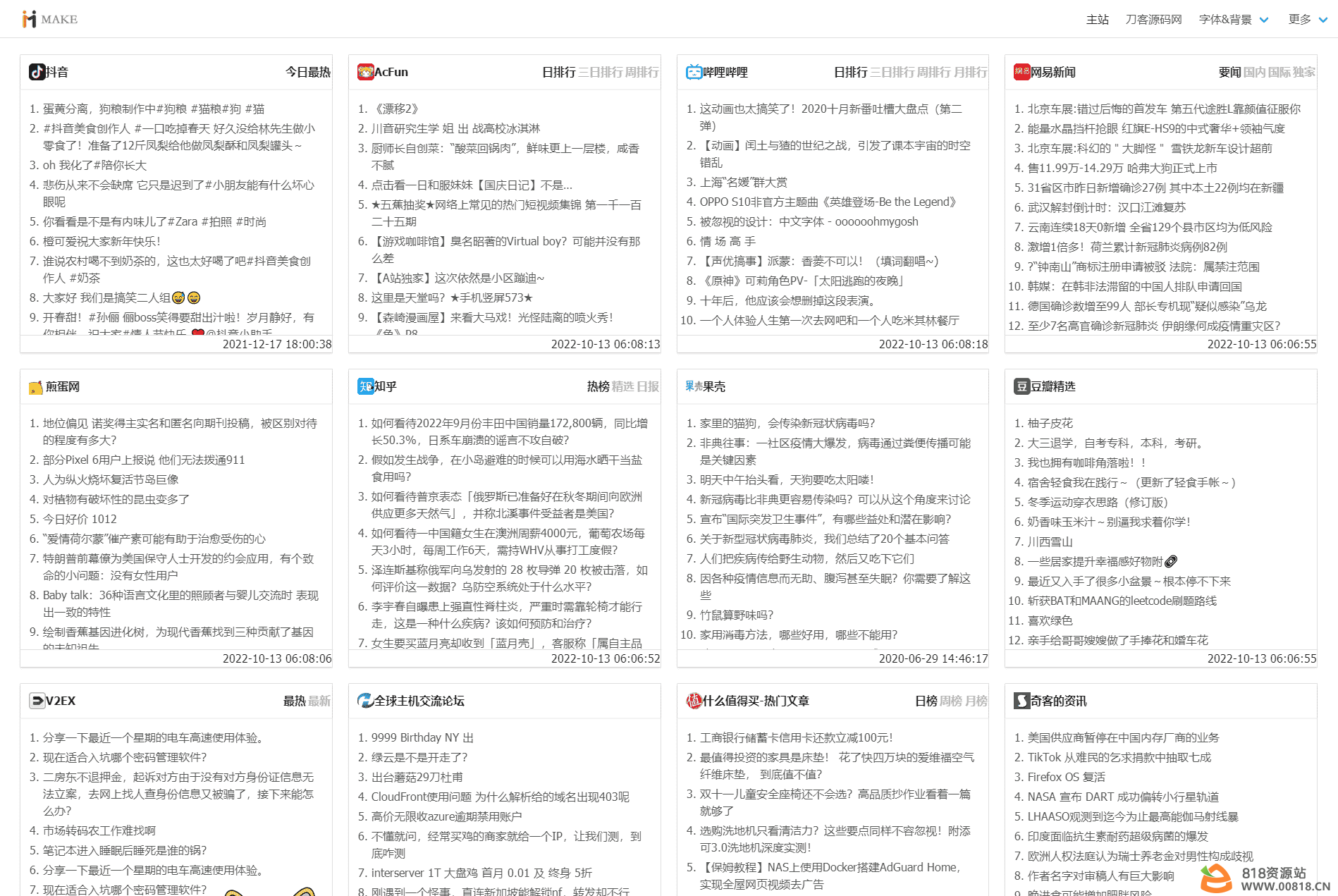1338x896 pixels.
Task: Click the 煎蛋网 egg icon
Action: (36, 387)
